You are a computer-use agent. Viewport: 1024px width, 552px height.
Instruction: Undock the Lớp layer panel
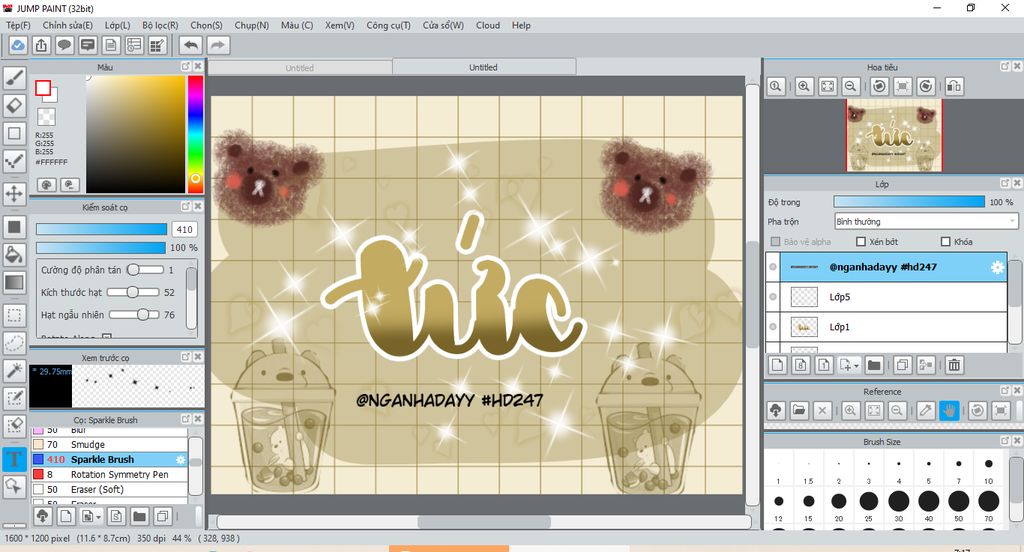pyautogui.click(x=1005, y=184)
